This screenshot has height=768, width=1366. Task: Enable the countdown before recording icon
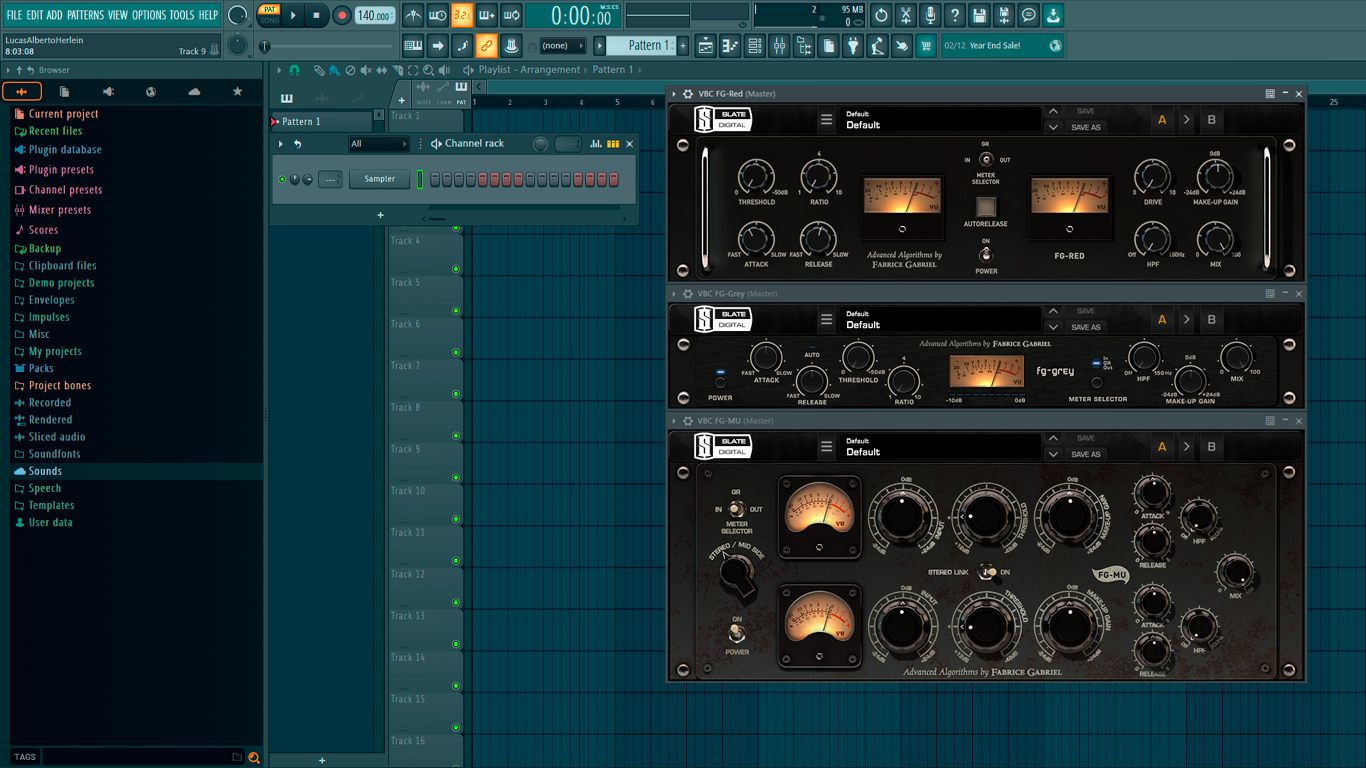tap(462, 15)
